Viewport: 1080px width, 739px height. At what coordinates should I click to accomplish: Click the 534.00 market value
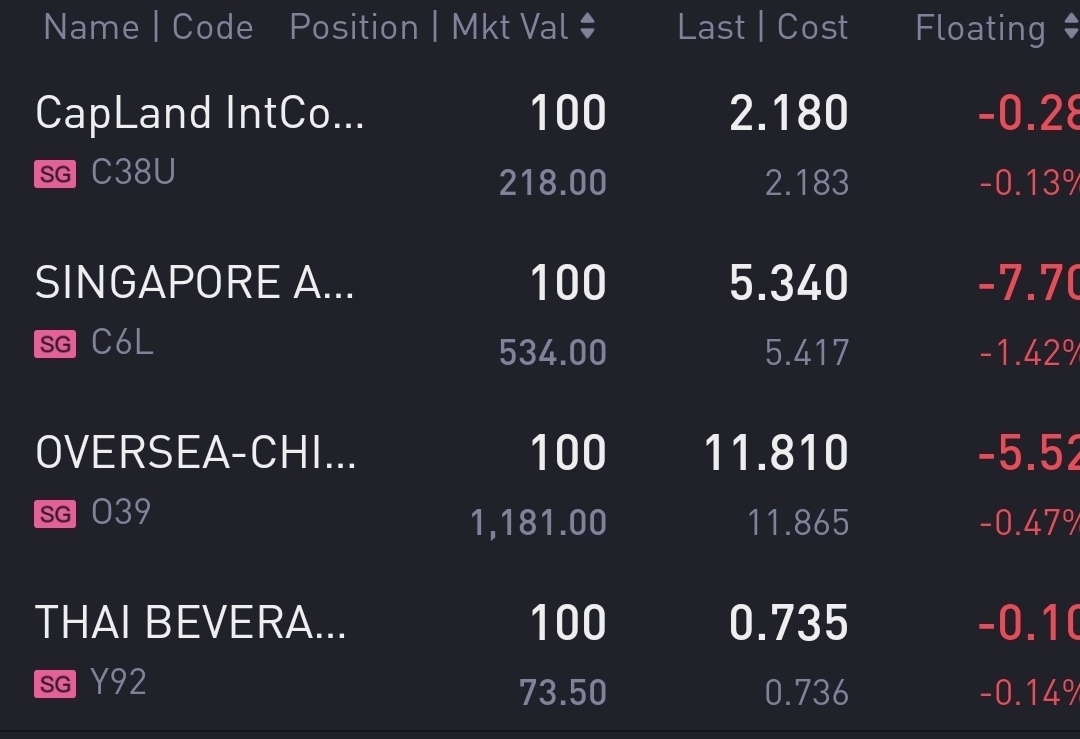pyautogui.click(x=552, y=352)
